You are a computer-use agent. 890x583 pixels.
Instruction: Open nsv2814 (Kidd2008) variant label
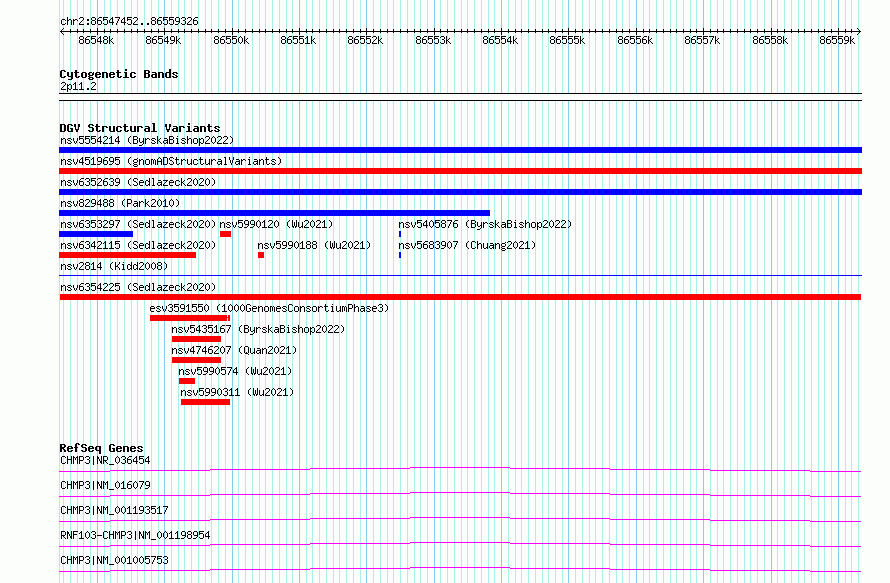[x=114, y=266]
